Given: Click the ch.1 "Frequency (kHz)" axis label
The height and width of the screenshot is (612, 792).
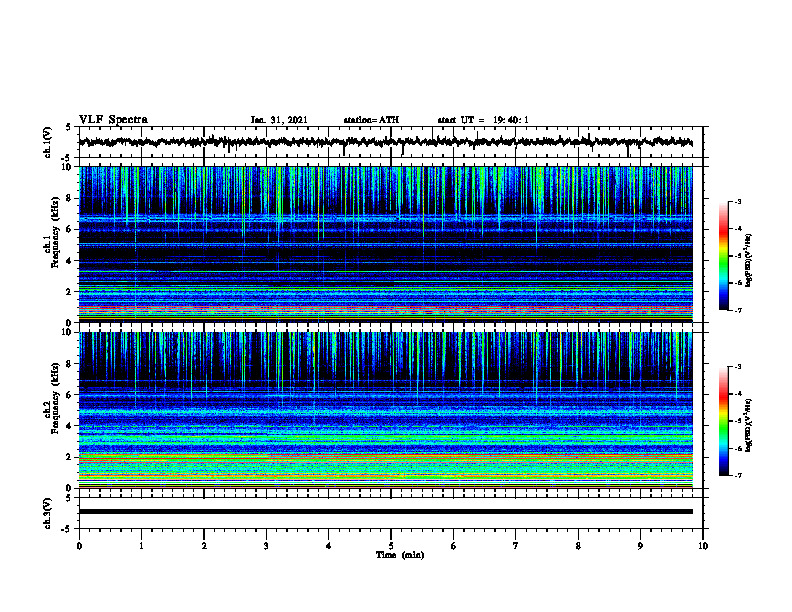Looking at the screenshot, I should (55, 232).
